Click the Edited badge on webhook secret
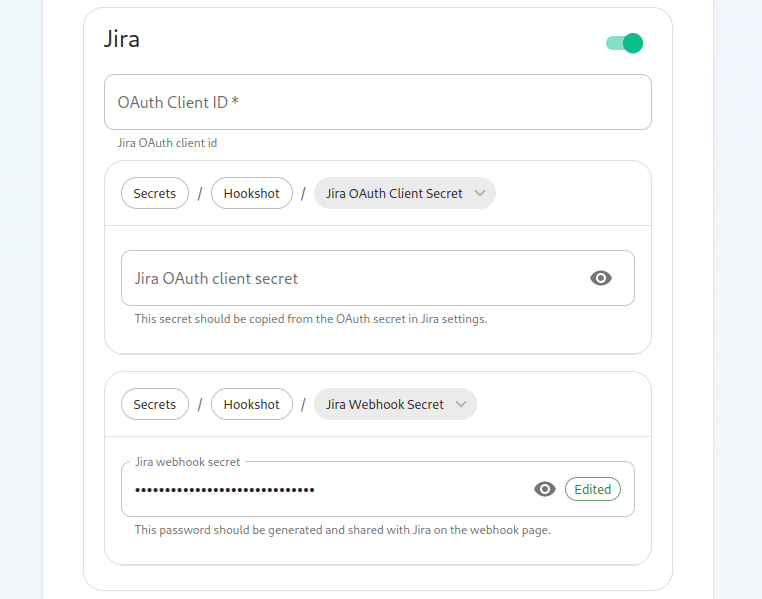 click(x=592, y=489)
